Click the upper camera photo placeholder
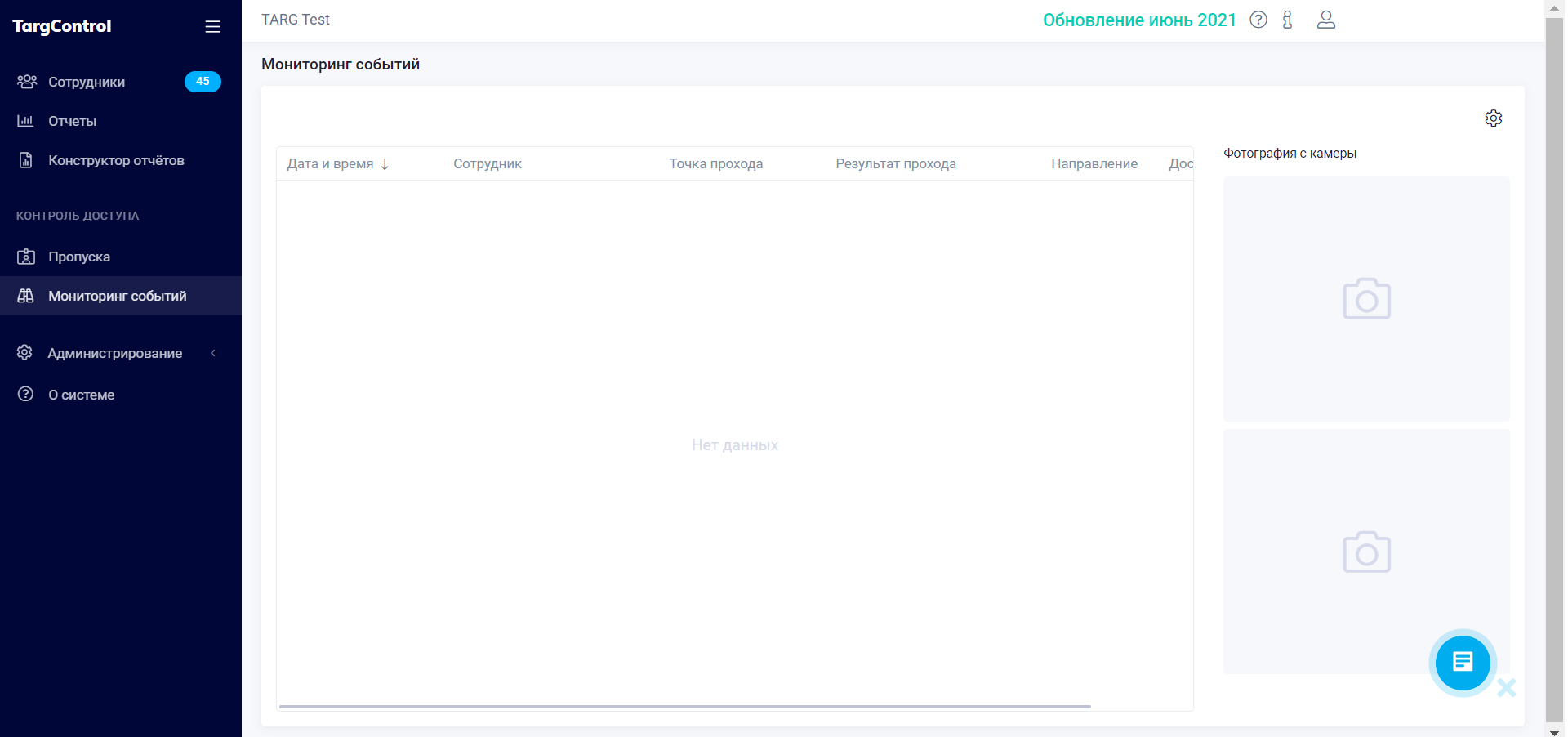This screenshot has height=737, width=1568. 1366,299
